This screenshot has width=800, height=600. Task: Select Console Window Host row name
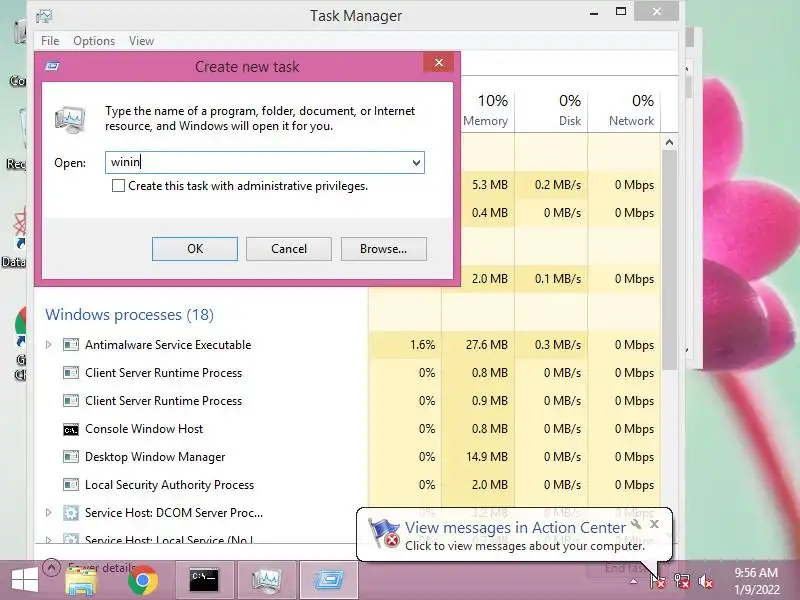tap(144, 429)
